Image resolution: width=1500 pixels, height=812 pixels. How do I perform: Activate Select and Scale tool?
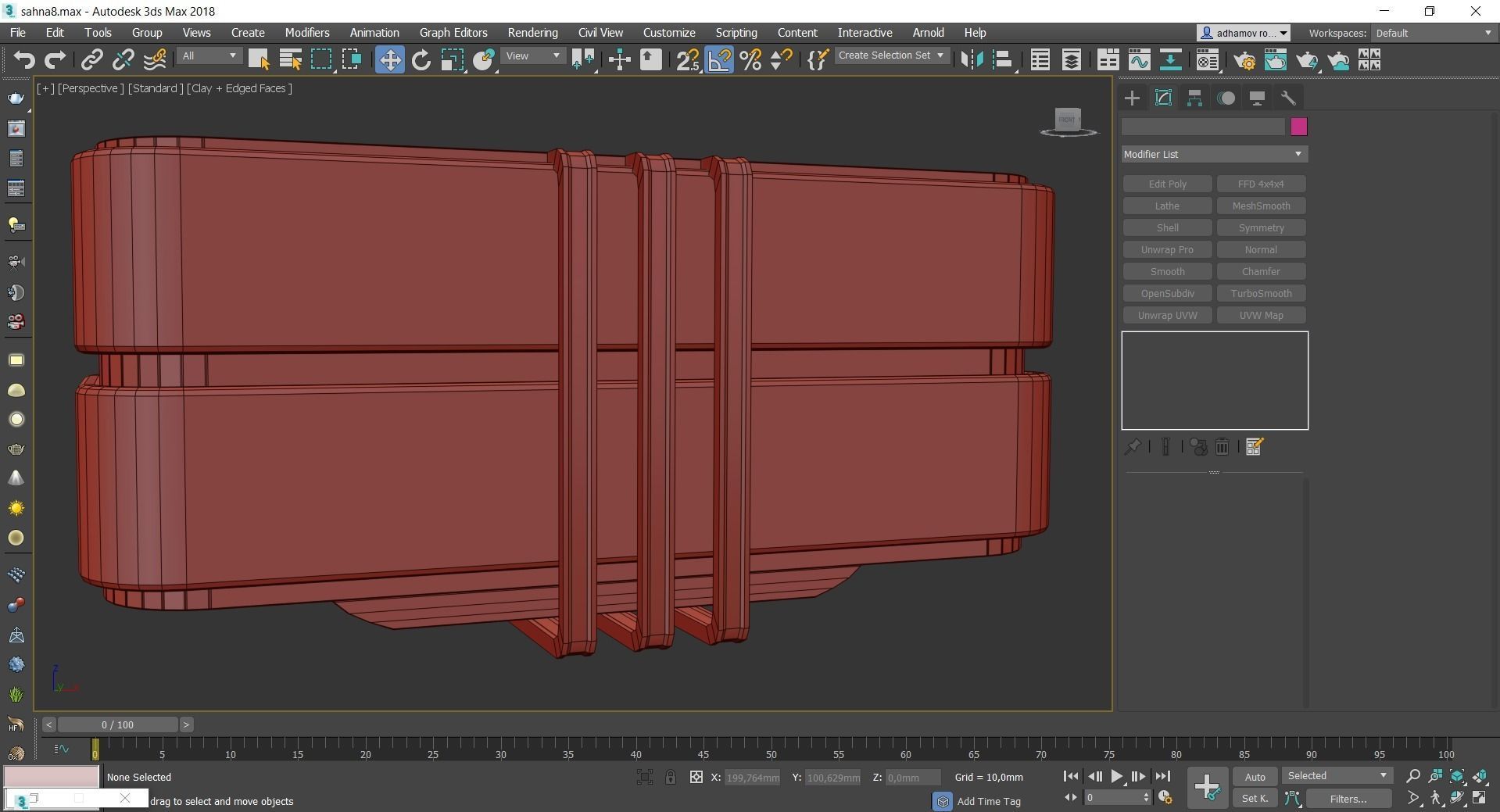tap(452, 60)
